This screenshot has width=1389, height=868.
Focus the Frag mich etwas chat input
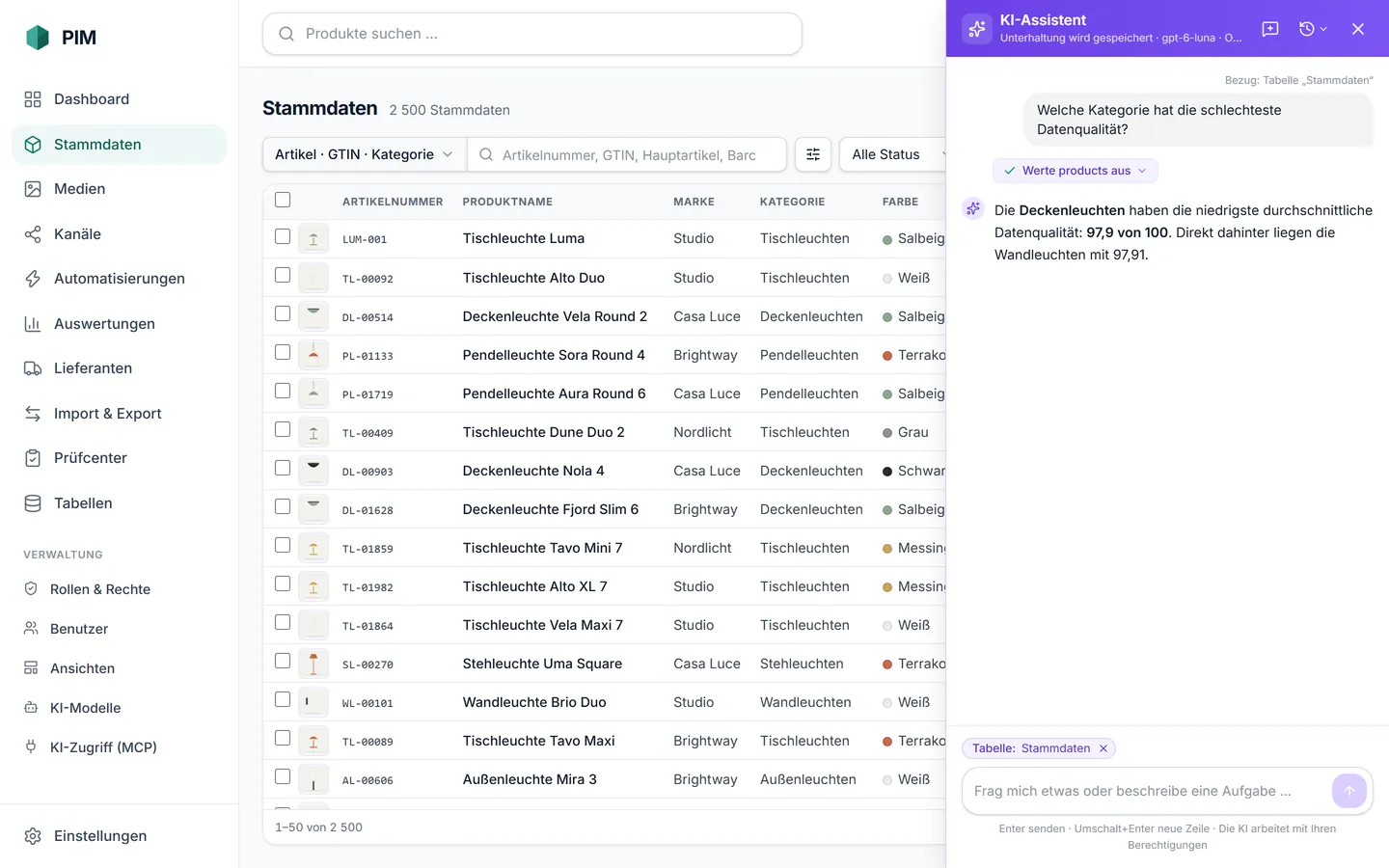[1147, 791]
